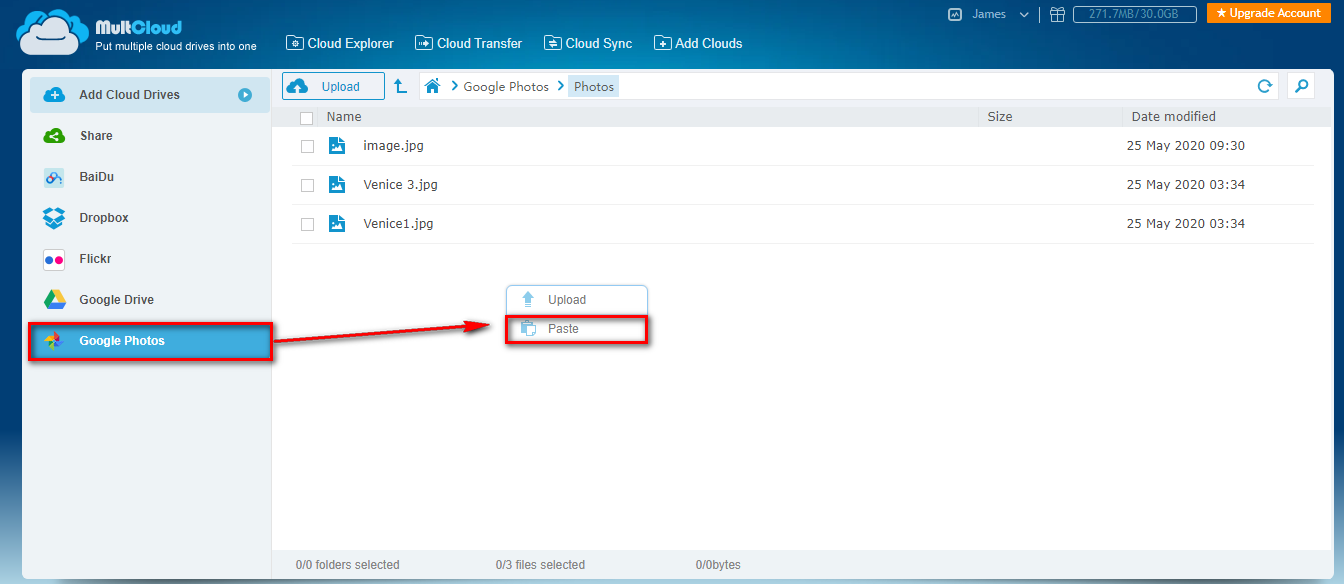Open Dropbox cloud drive
This screenshot has width=1344, height=584.
(150, 218)
